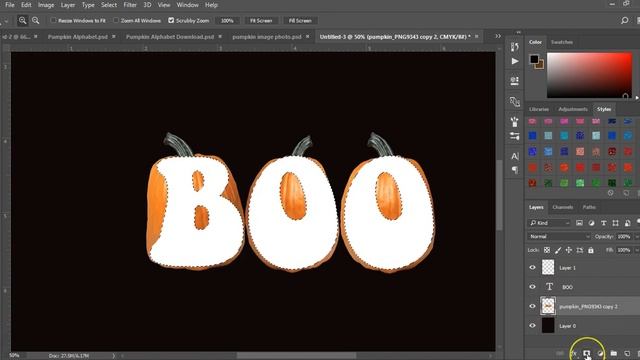
Task: Click the shape layer filter icon
Action: tap(616, 223)
